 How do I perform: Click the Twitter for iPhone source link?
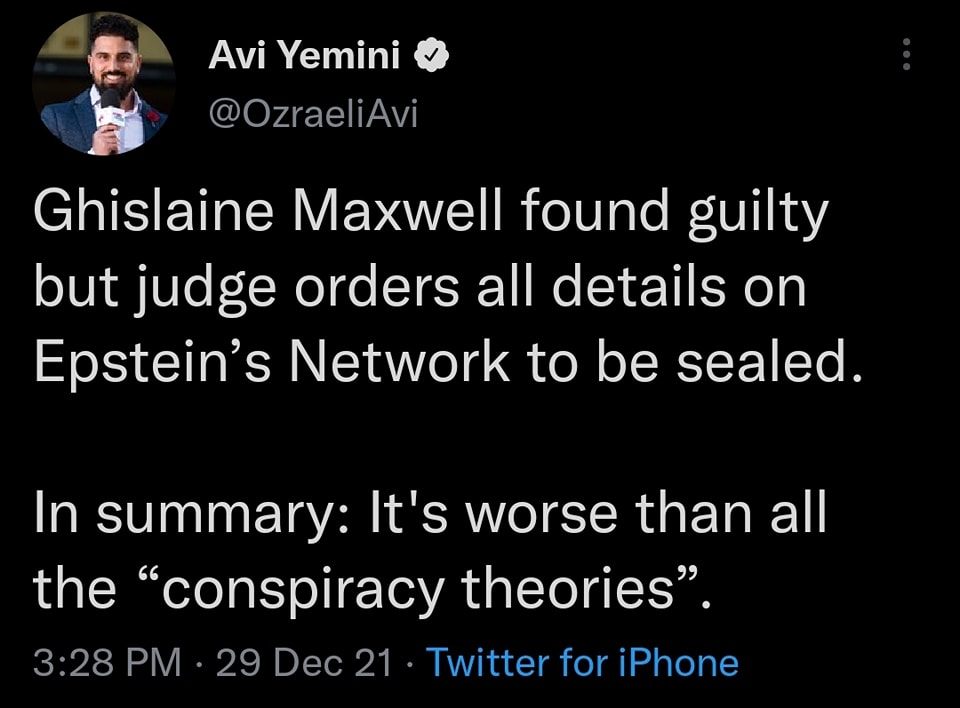click(x=583, y=663)
